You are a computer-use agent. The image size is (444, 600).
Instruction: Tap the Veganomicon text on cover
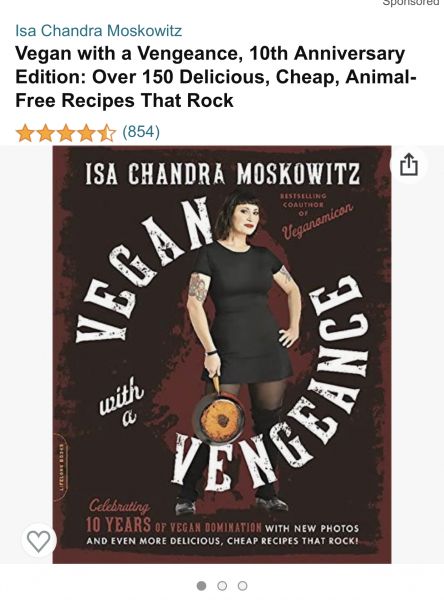[x=317, y=222]
